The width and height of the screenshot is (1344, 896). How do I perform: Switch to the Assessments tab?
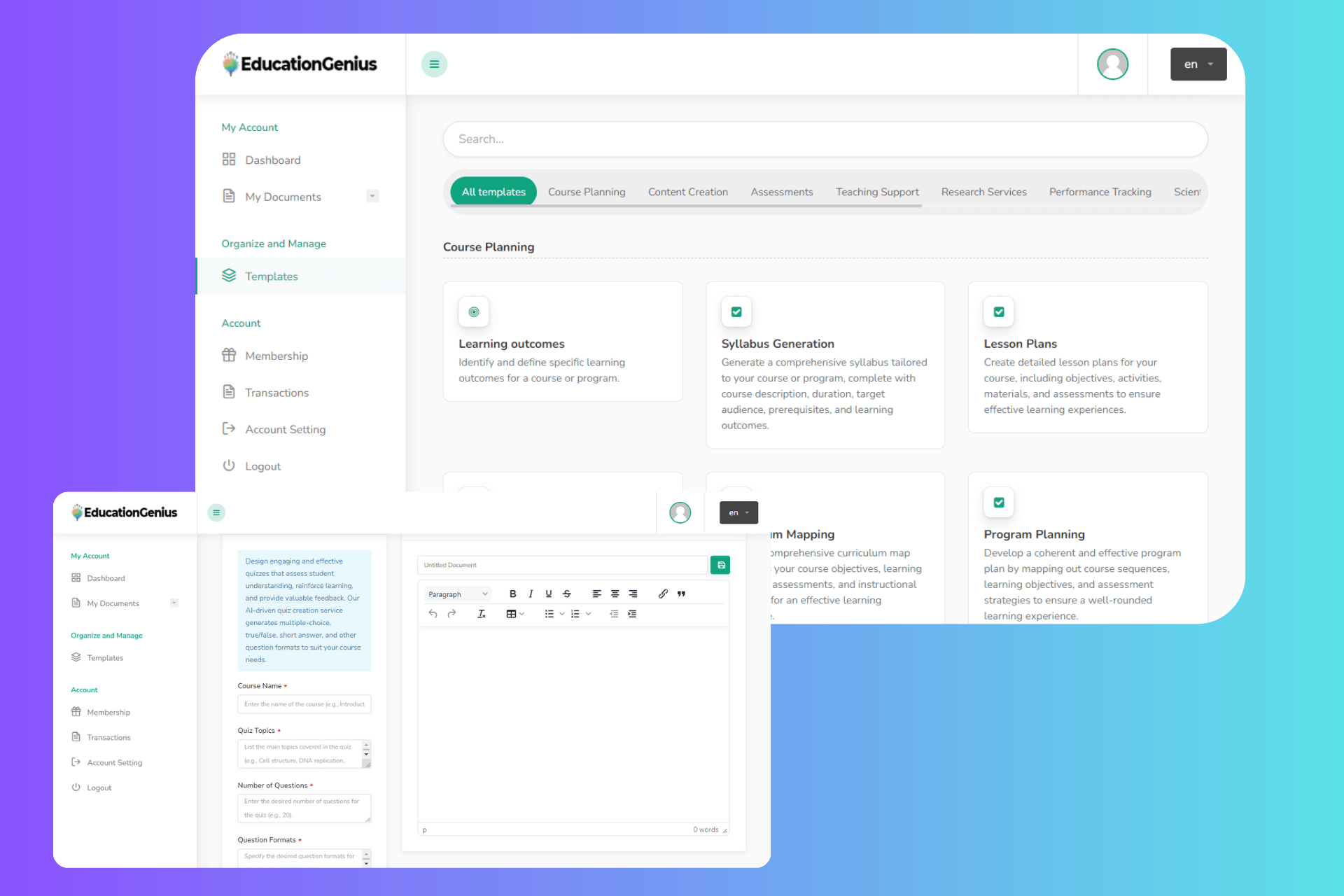click(782, 192)
